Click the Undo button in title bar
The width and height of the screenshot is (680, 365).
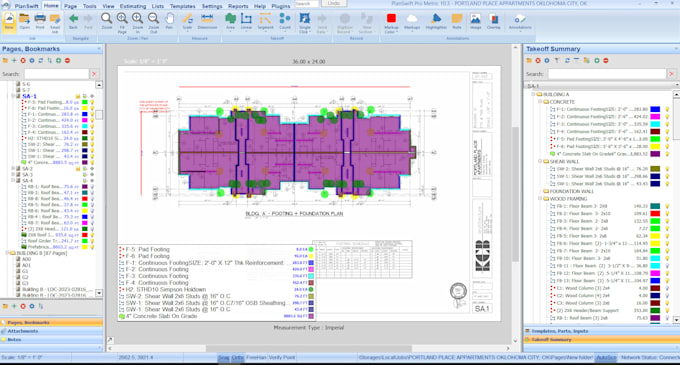point(334,3)
